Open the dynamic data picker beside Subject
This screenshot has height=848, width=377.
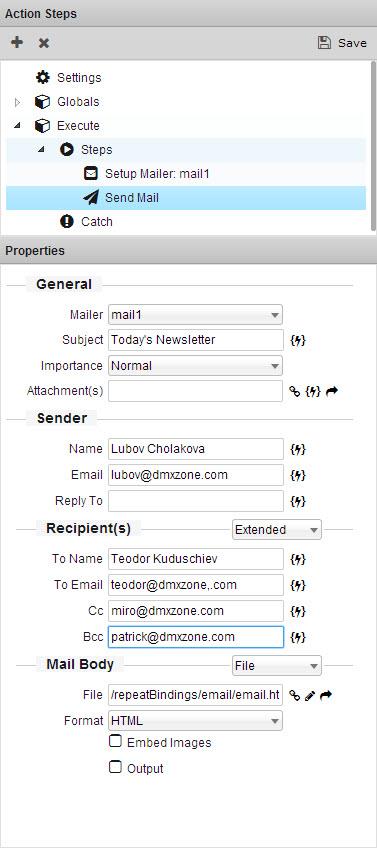click(298, 340)
